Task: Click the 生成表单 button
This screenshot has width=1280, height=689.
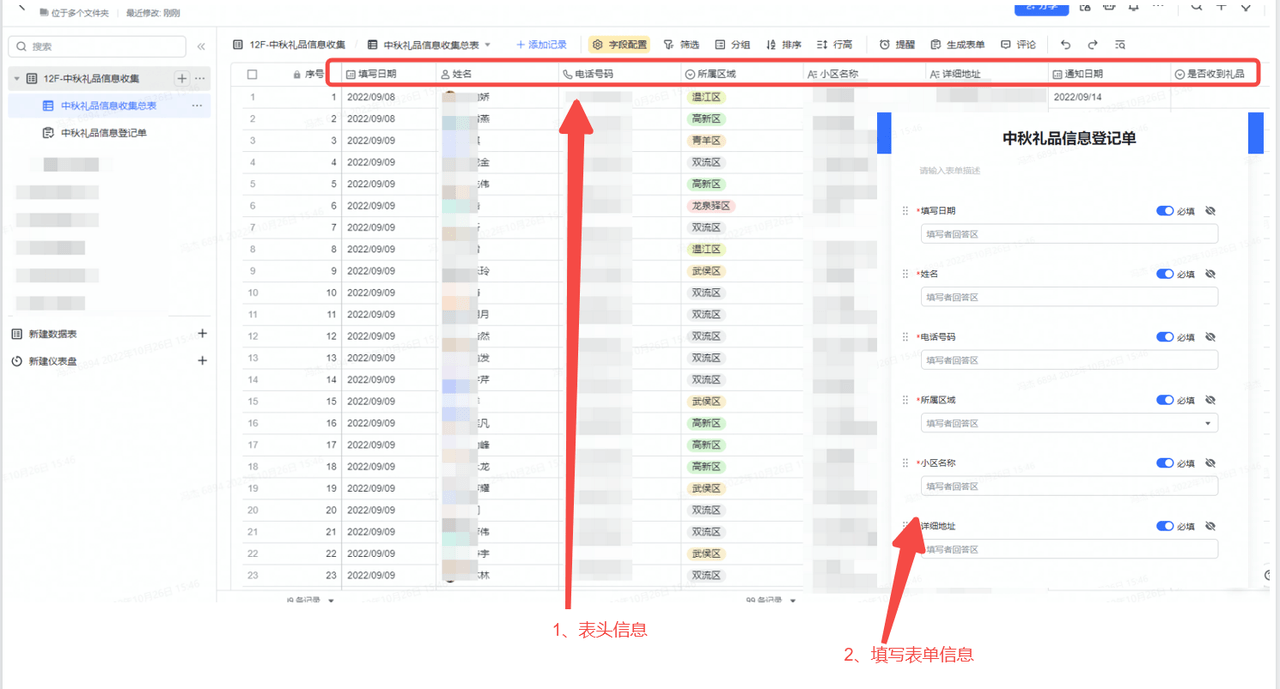Action: 957,45
